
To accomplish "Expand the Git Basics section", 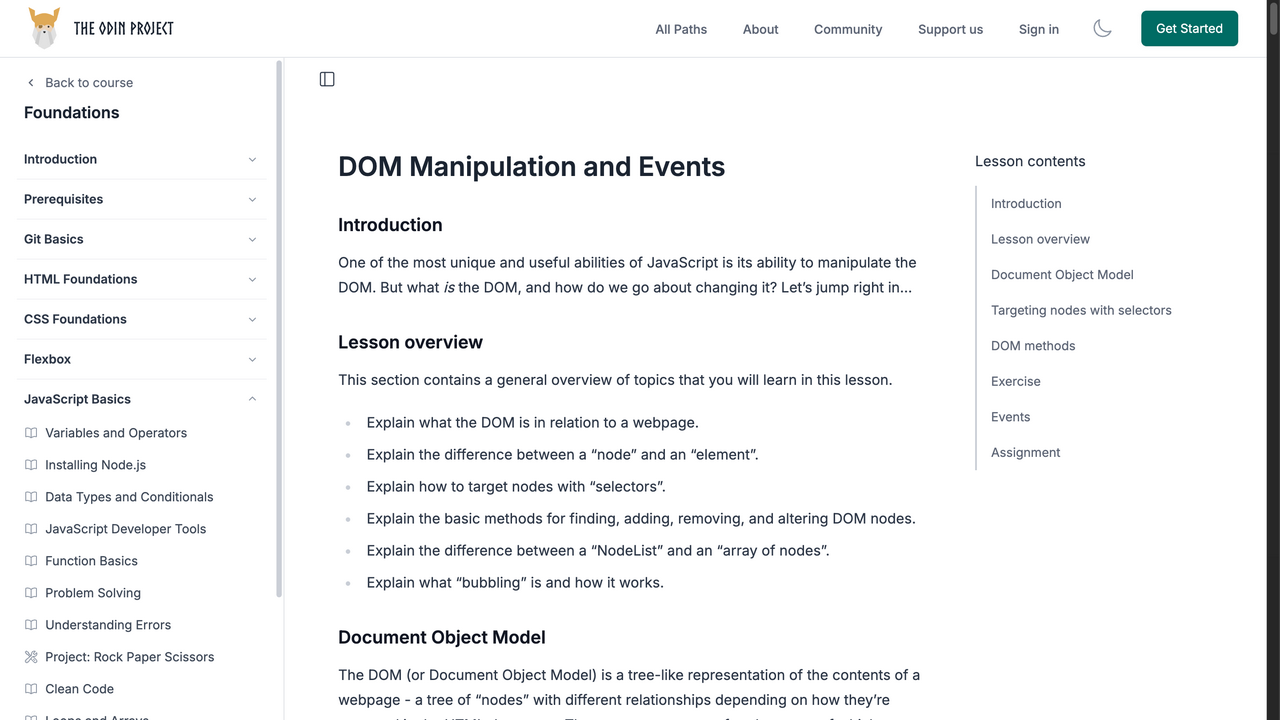I will pyautogui.click(x=141, y=239).
